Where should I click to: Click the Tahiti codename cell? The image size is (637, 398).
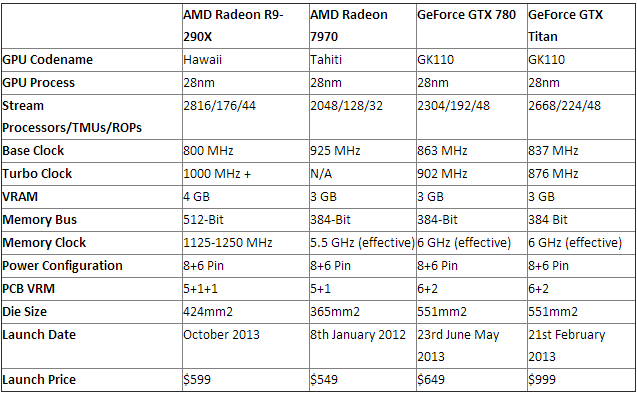362,60
